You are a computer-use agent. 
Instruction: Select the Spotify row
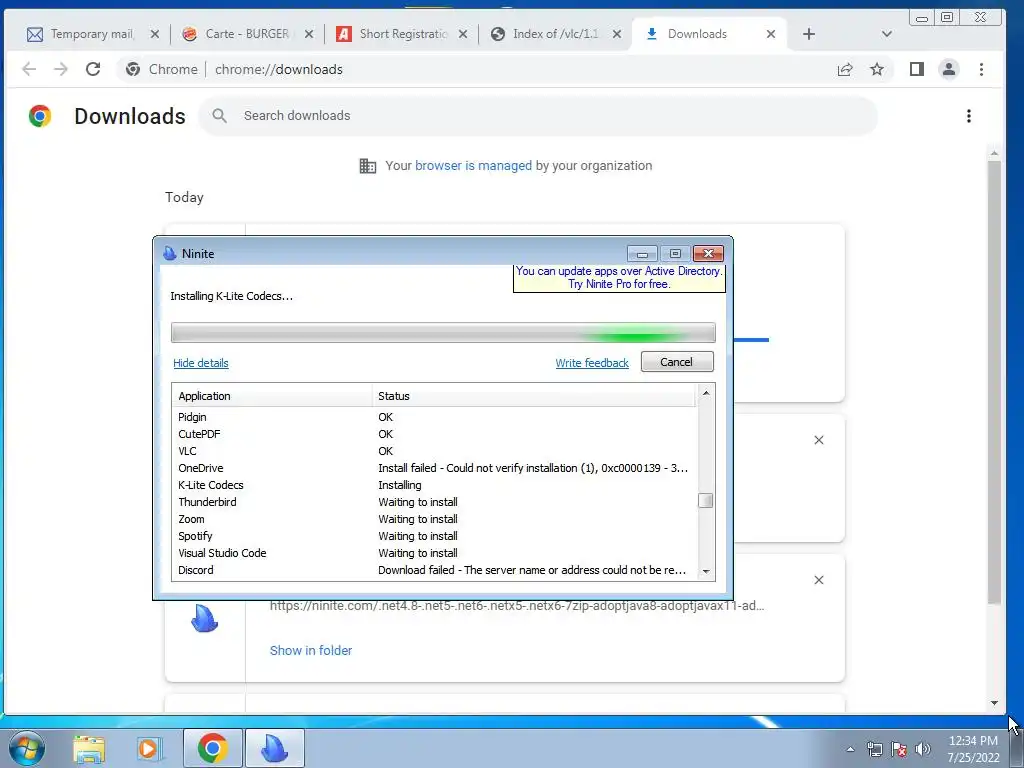434,536
